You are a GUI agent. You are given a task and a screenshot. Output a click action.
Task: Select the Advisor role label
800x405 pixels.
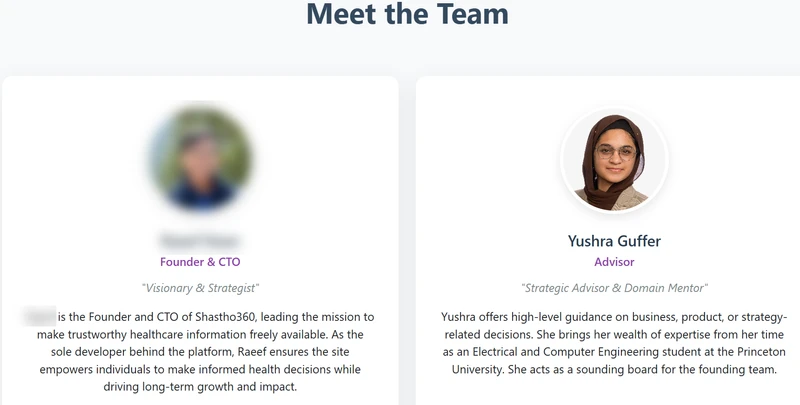pyautogui.click(x=614, y=262)
